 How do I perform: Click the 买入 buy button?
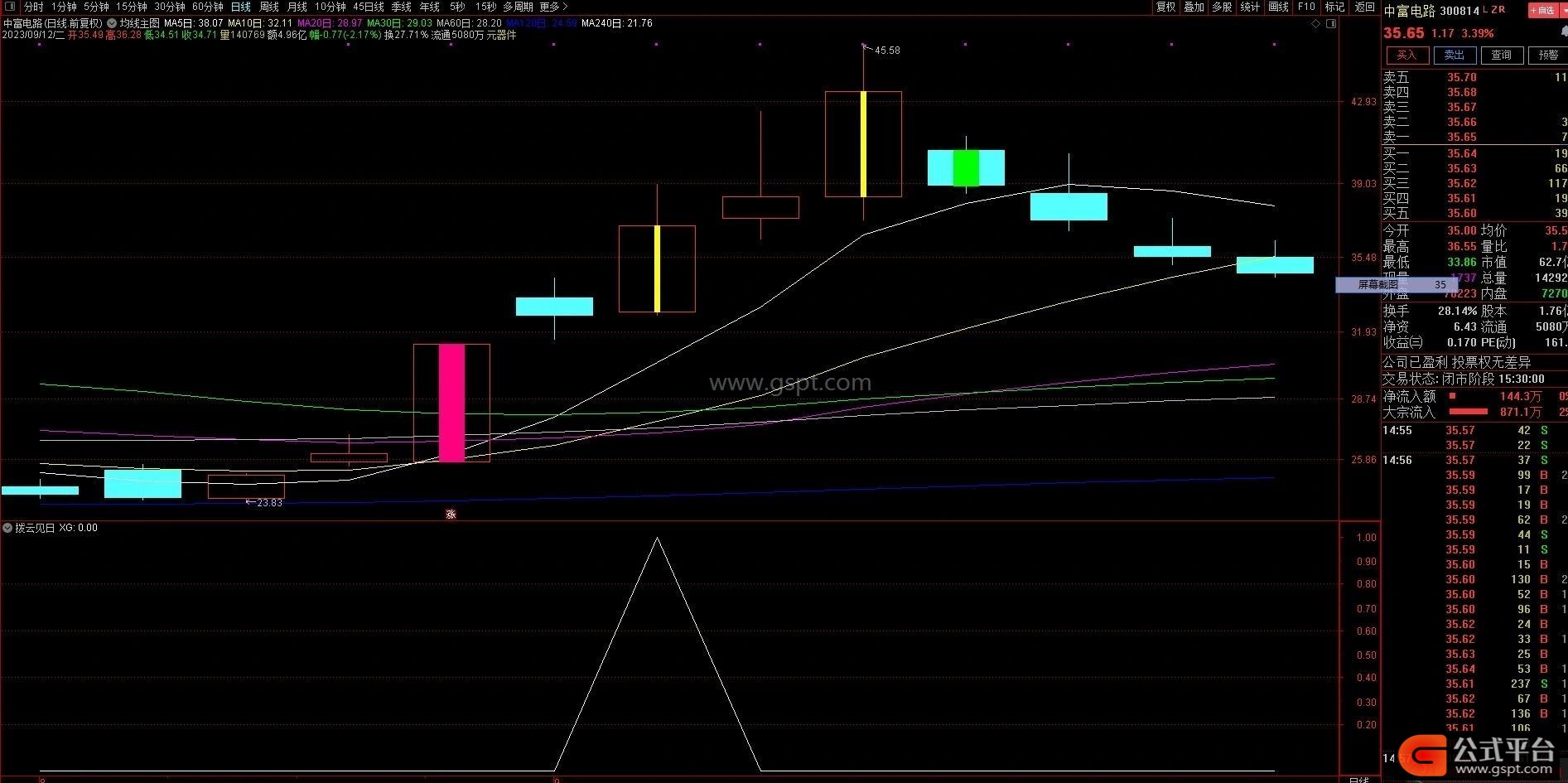point(1406,55)
